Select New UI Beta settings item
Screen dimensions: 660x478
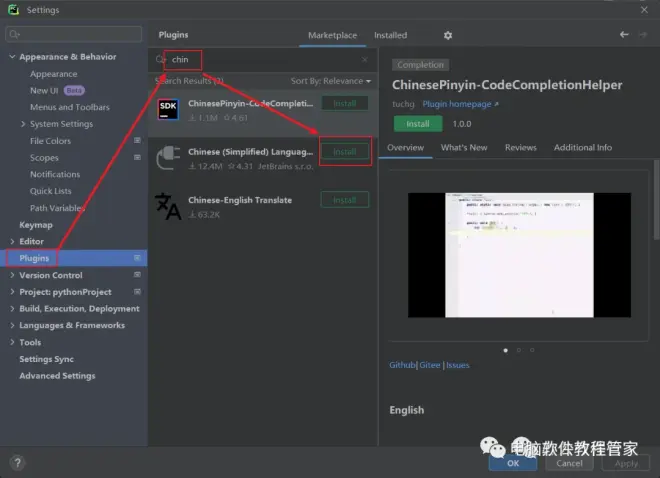click(x=57, y=90)
